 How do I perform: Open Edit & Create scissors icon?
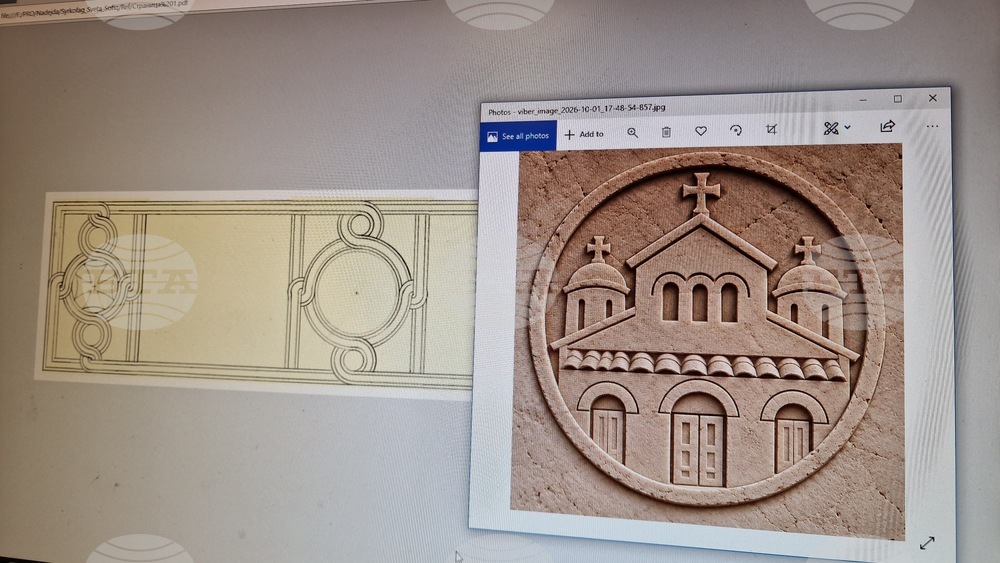coord(830,128)
